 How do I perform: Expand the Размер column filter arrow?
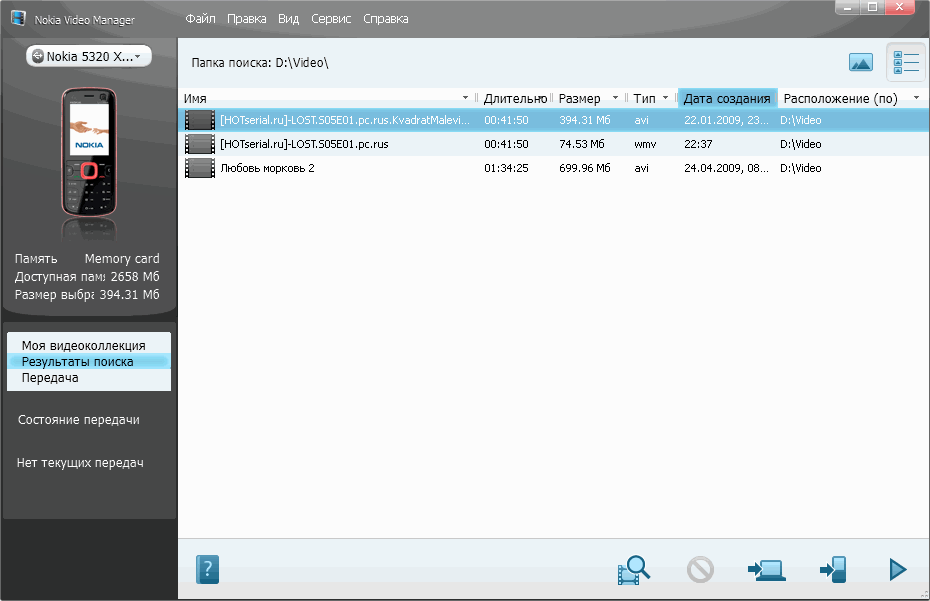pyautogui.click(x=615, y=98)
